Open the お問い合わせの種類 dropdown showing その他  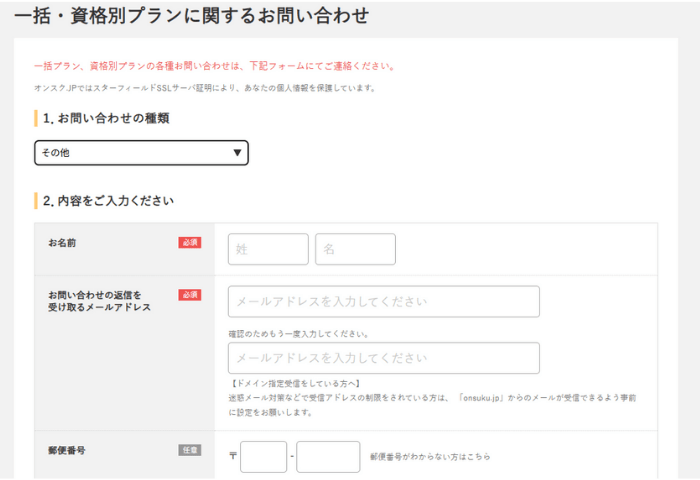coord(141,153)
